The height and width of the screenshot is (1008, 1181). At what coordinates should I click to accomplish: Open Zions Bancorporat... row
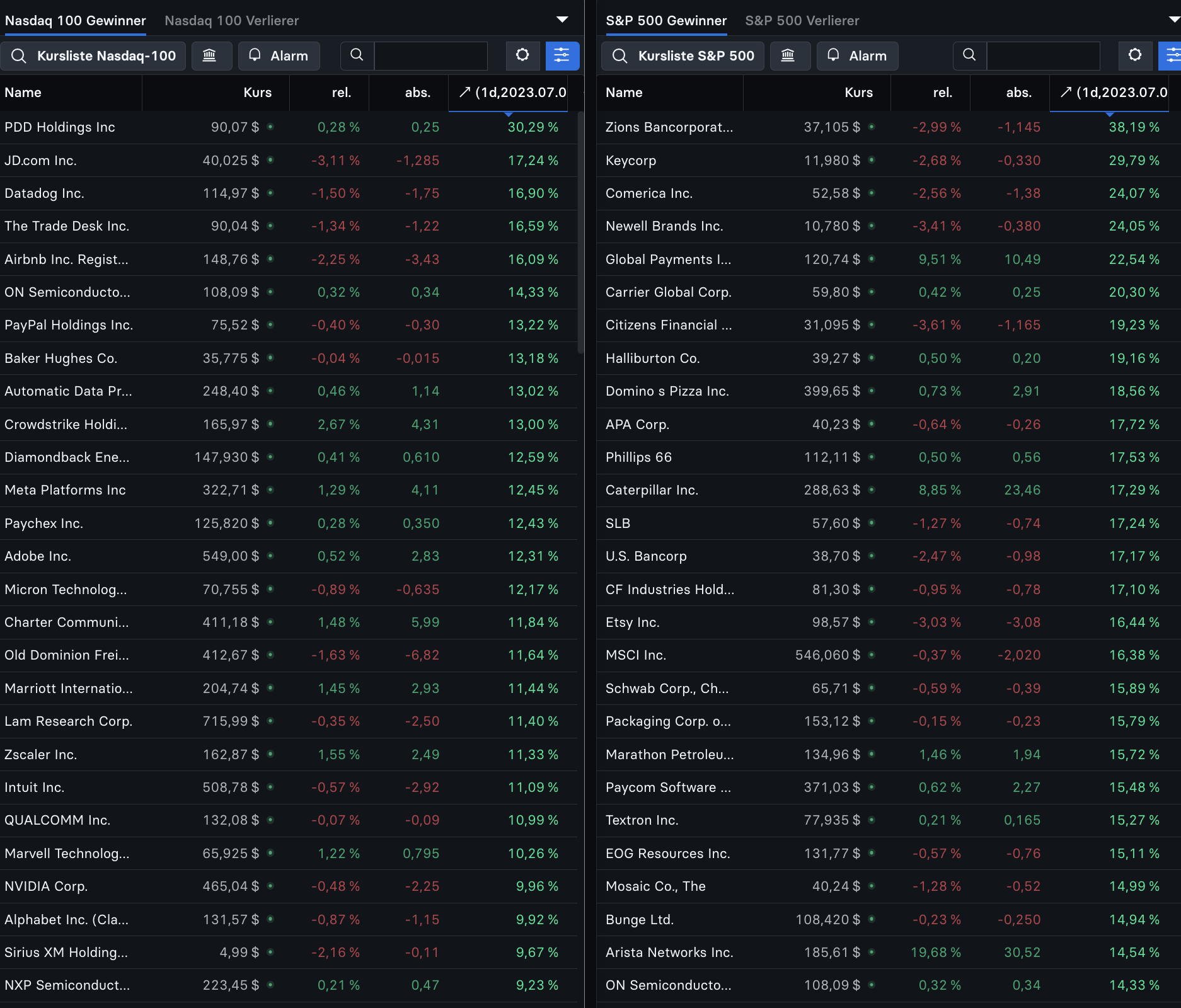pos(889,127)
